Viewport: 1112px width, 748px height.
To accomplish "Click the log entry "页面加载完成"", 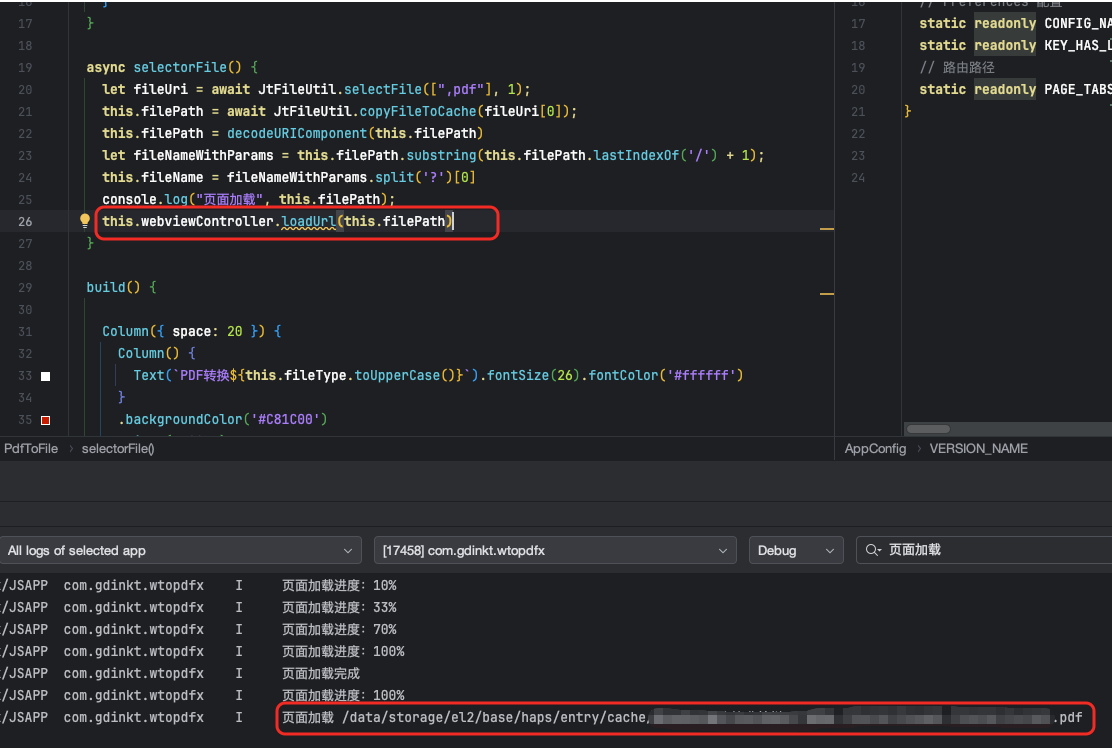I will coord(321,673).
